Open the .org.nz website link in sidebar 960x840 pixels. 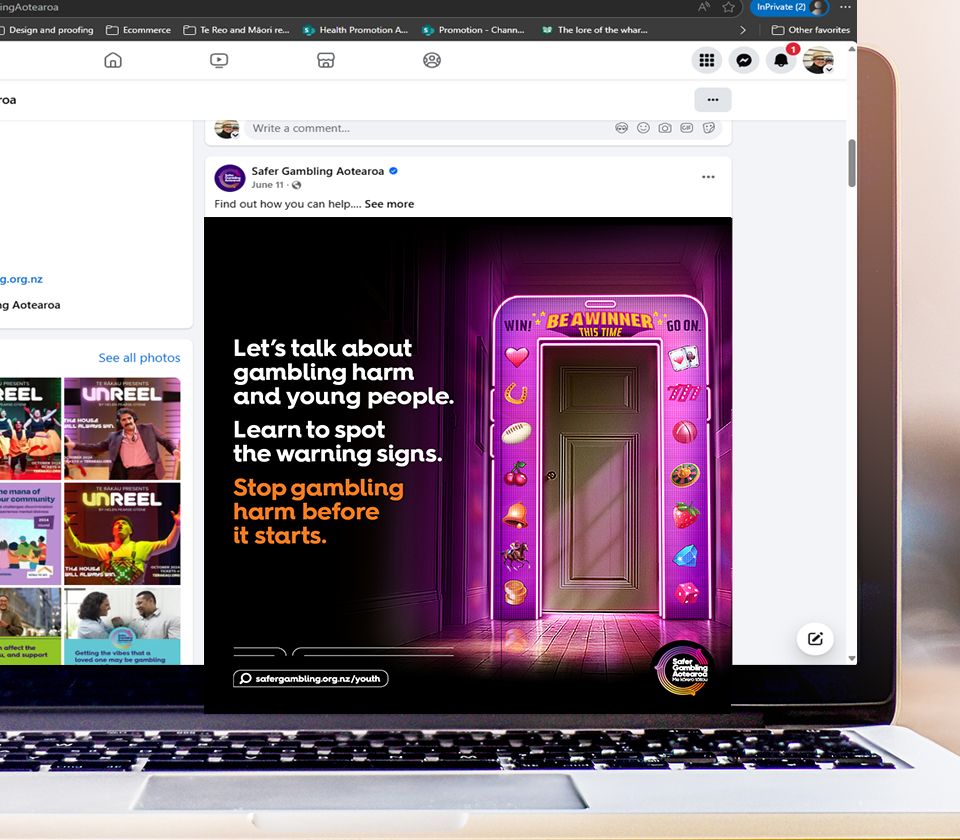(x=21, y=279)
